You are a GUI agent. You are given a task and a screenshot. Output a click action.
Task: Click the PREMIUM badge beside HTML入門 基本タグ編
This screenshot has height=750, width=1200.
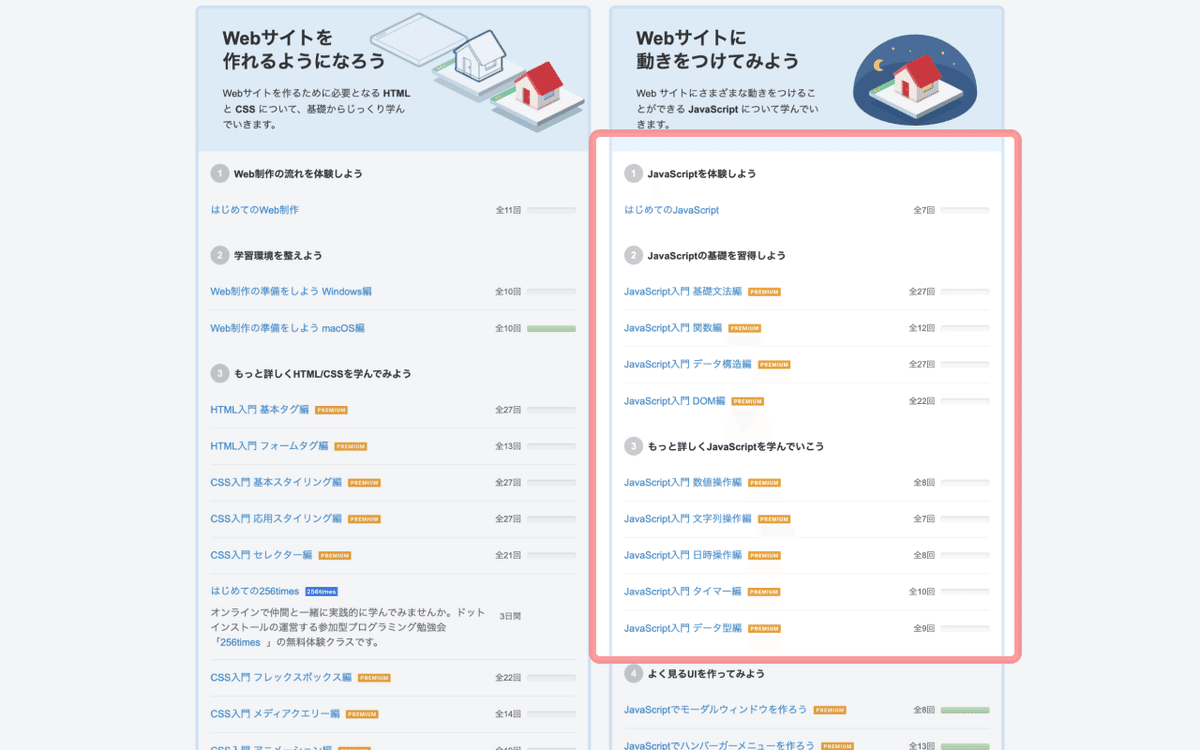click(x=332, y=410)
